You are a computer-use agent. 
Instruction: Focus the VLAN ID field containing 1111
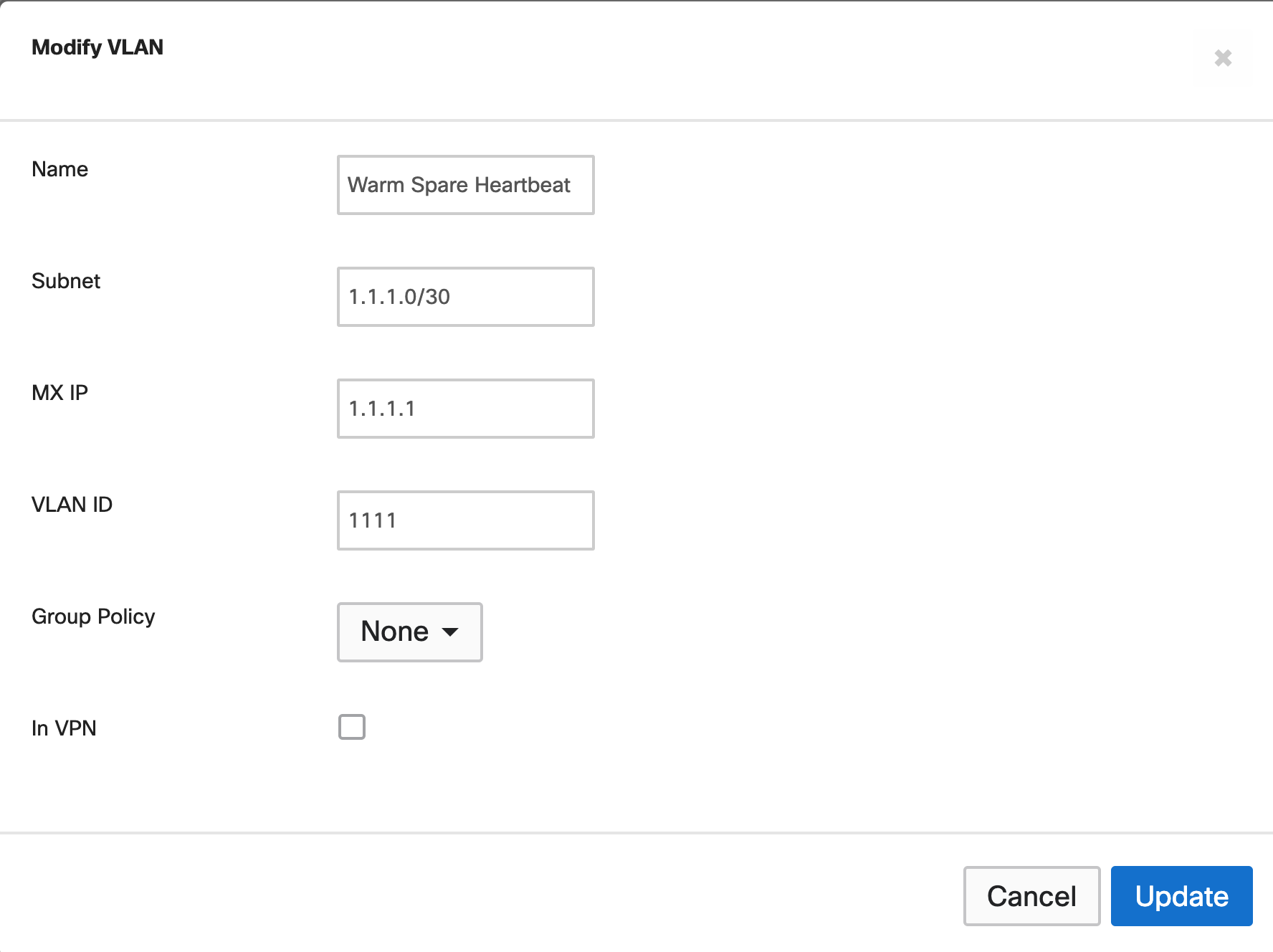[x=465, y=520]
